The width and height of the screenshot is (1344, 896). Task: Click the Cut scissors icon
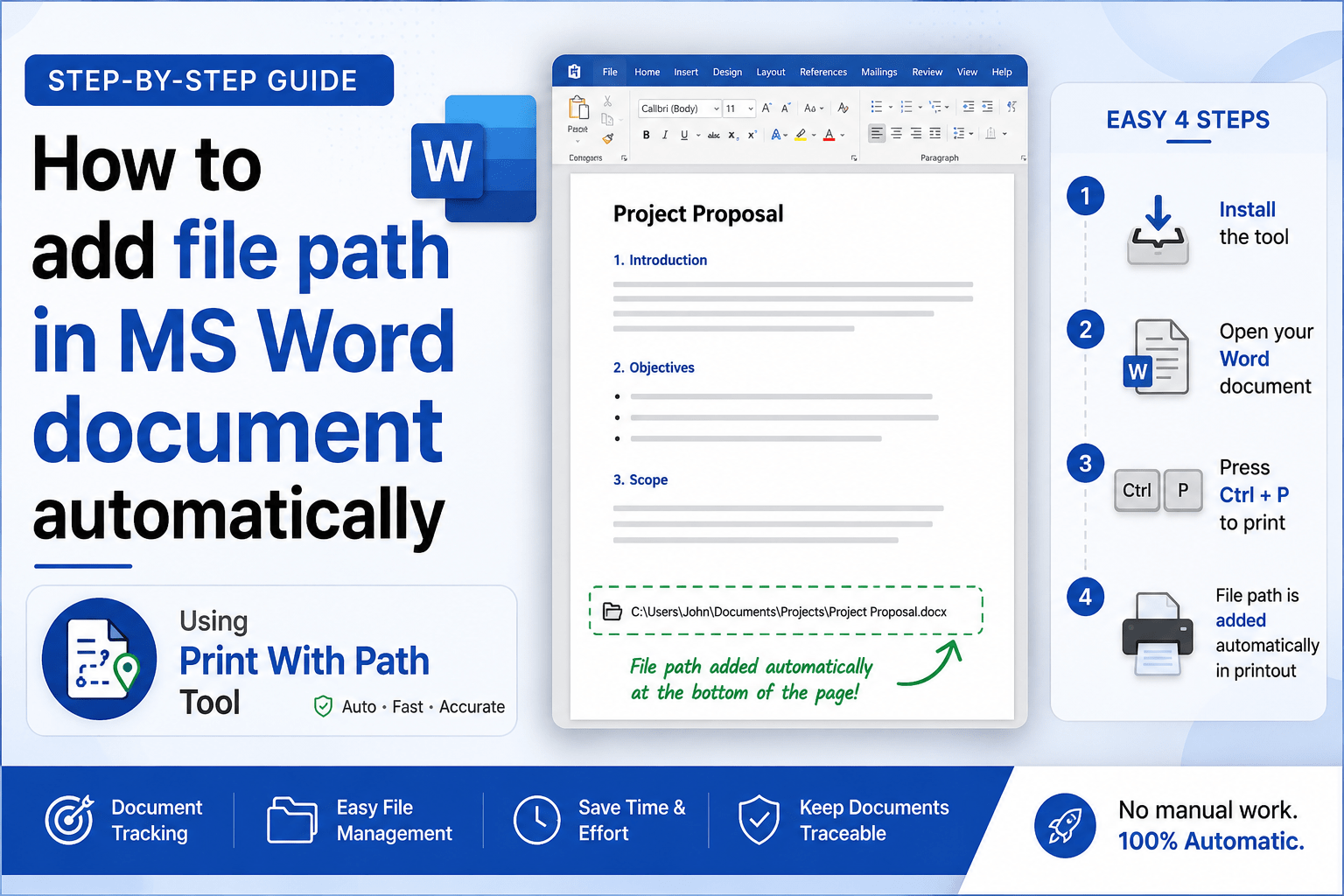(x=607, y=101)
